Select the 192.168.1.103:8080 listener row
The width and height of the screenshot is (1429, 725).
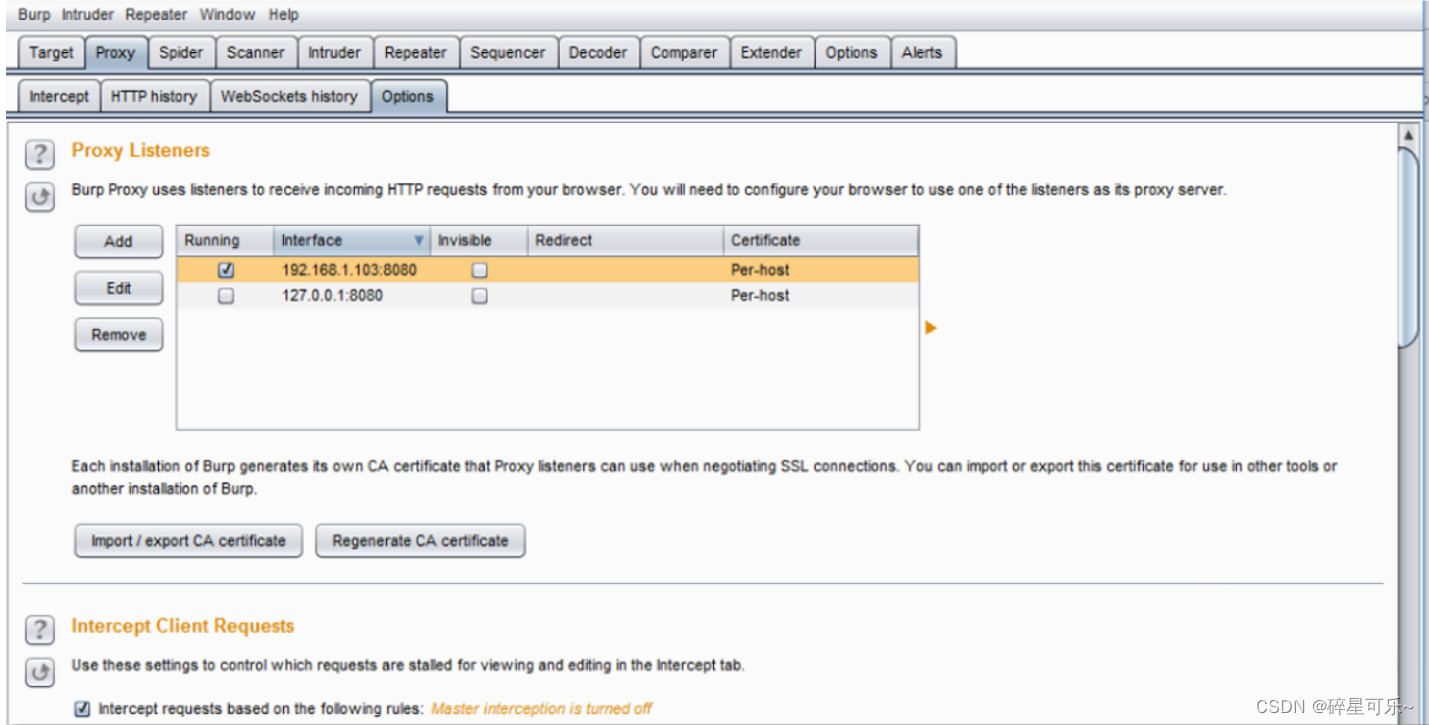[548, 270]
